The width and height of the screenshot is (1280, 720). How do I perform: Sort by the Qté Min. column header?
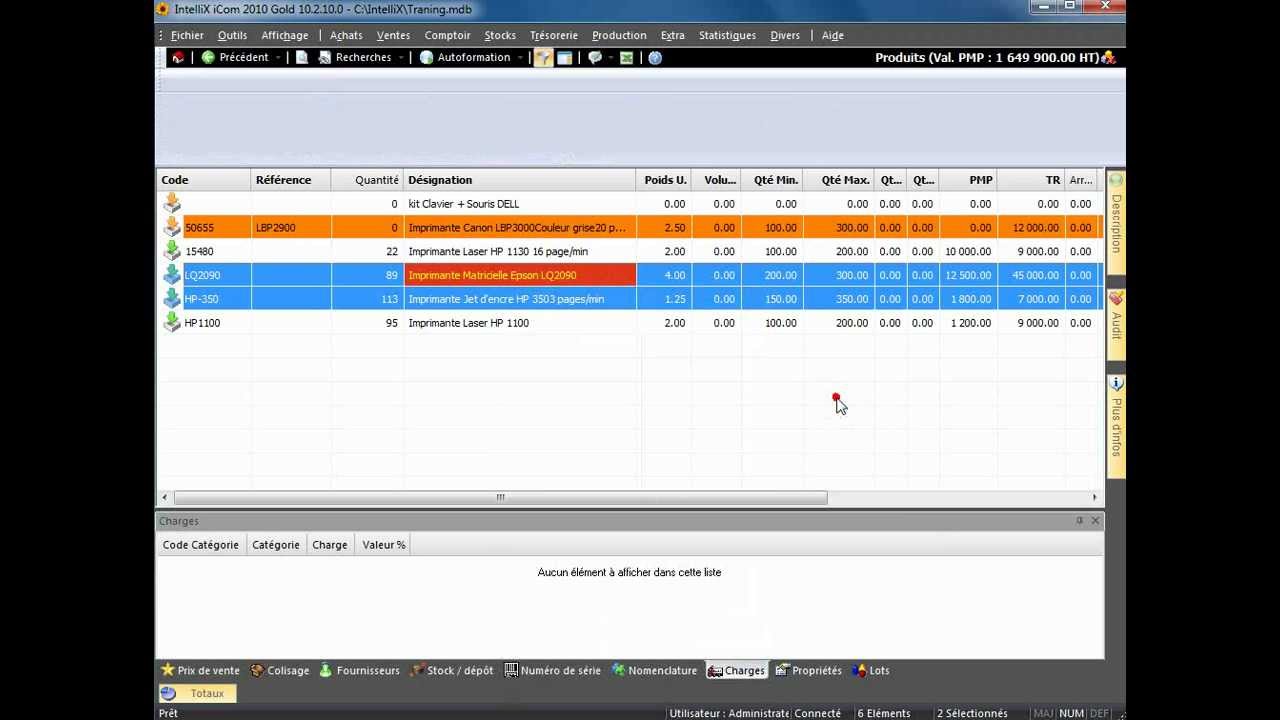coord(772,180)
